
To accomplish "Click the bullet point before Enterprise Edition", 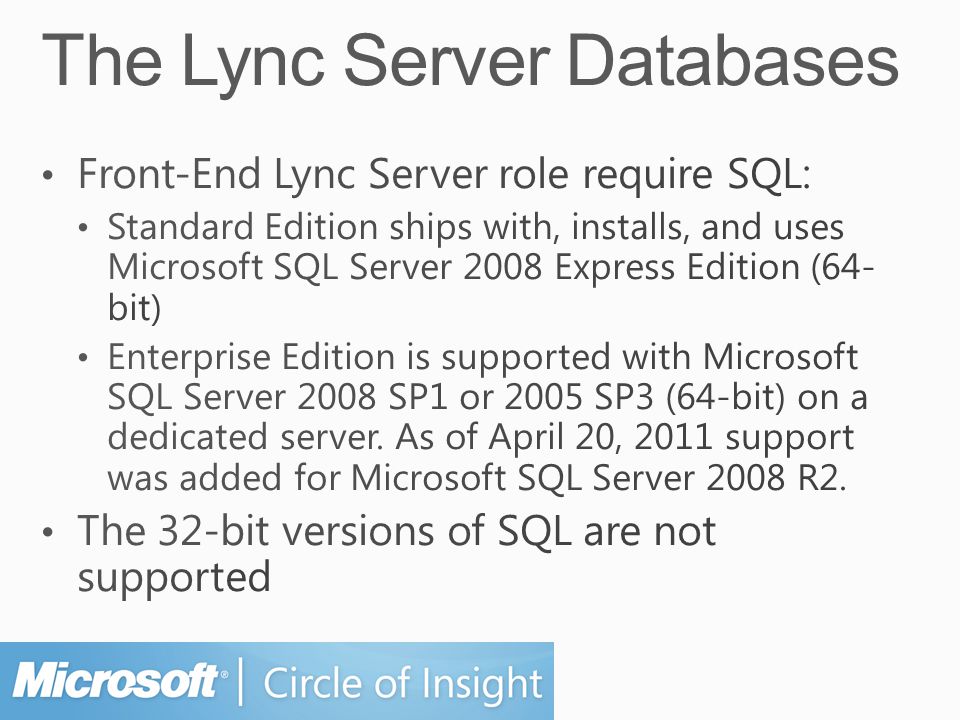I will 84,359.
